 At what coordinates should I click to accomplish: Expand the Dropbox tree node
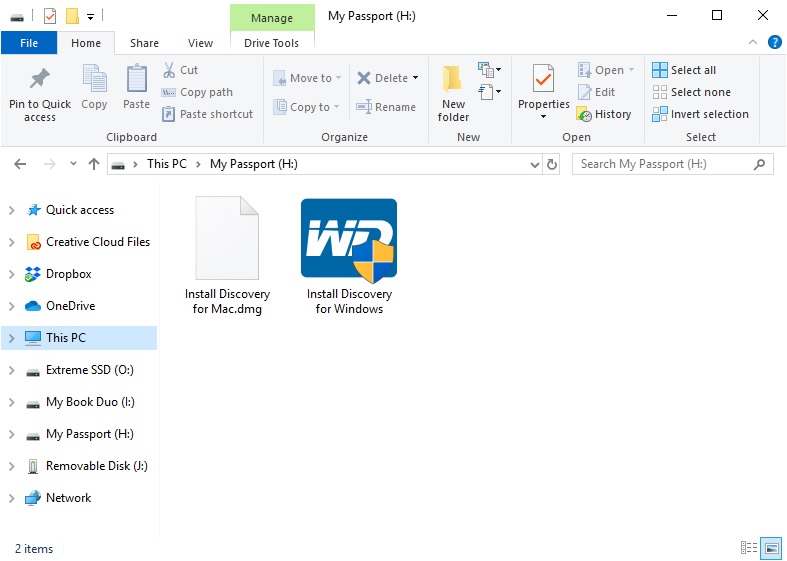coord(12,274)
